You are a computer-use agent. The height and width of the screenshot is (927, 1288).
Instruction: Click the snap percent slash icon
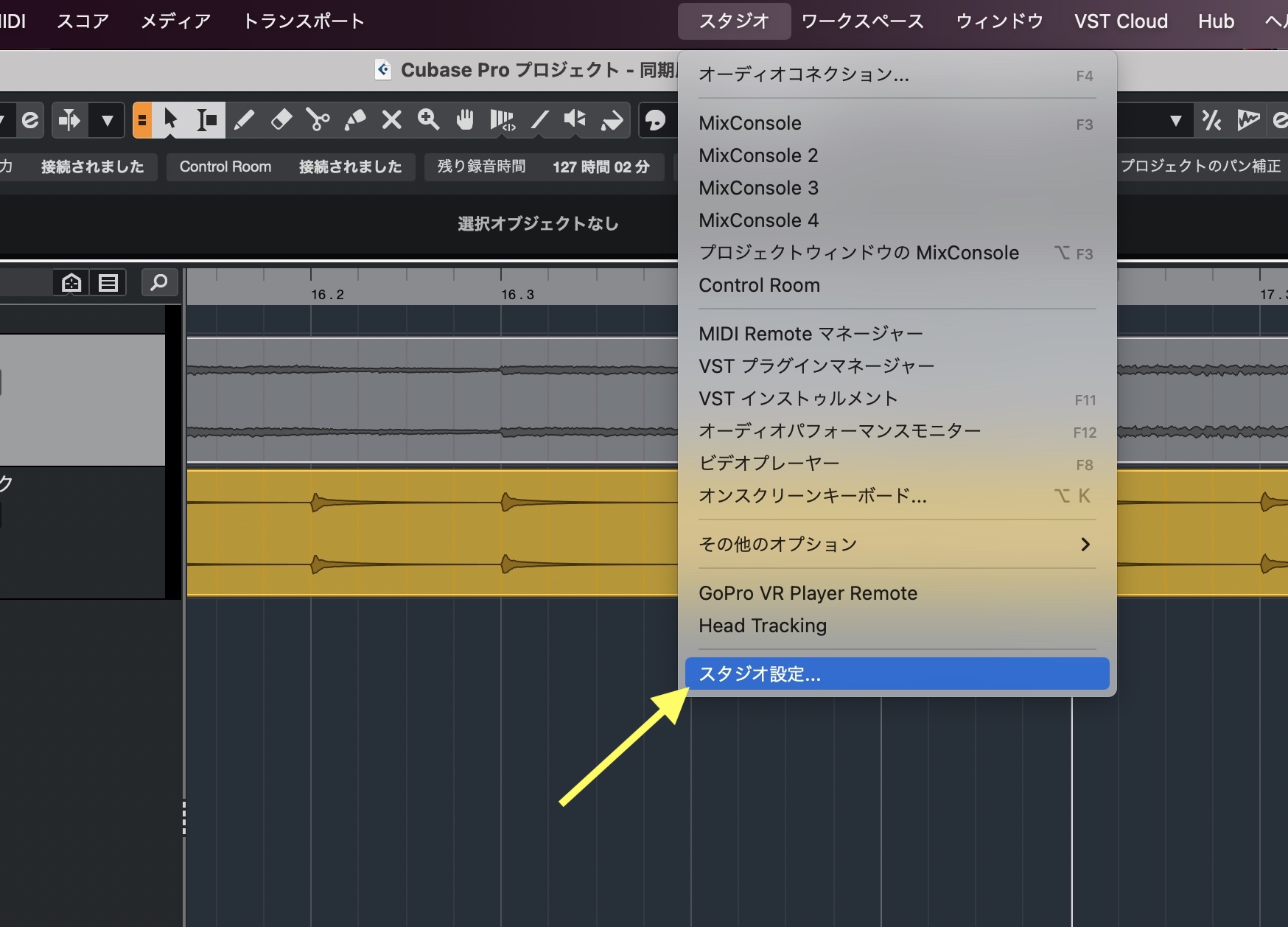coord(1211,120)
